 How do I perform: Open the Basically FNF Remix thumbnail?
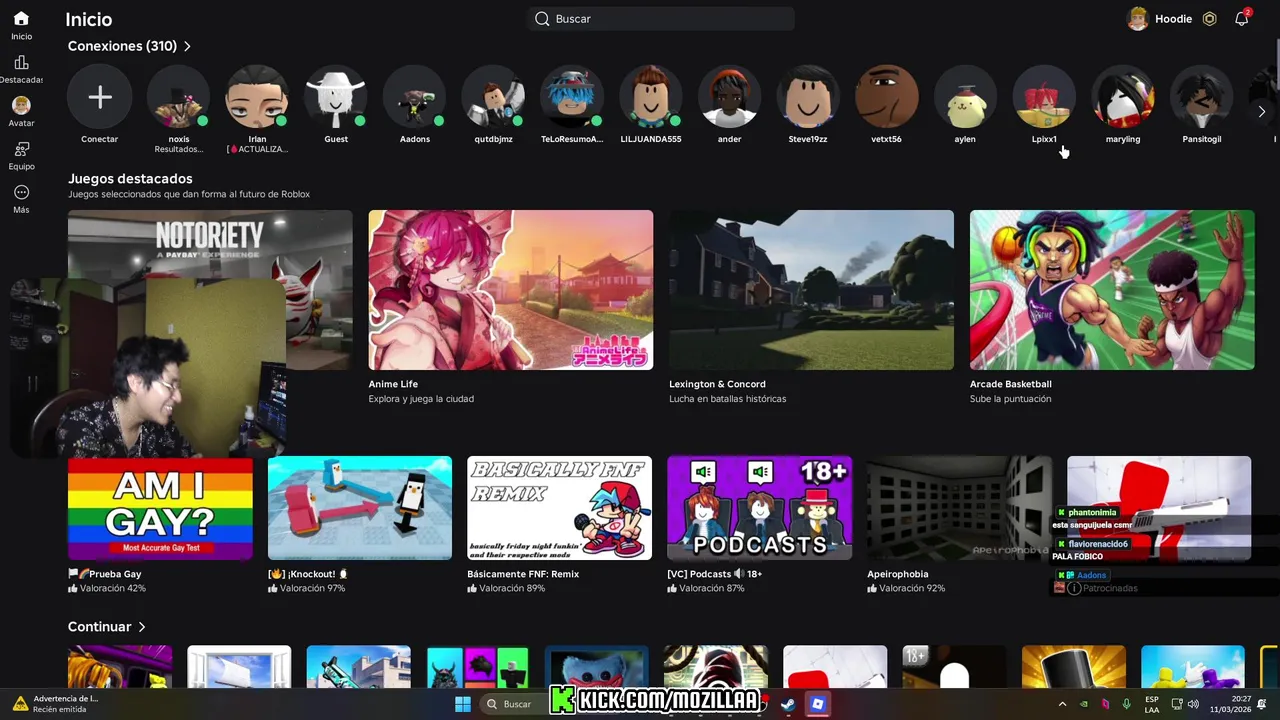[559, 508]
